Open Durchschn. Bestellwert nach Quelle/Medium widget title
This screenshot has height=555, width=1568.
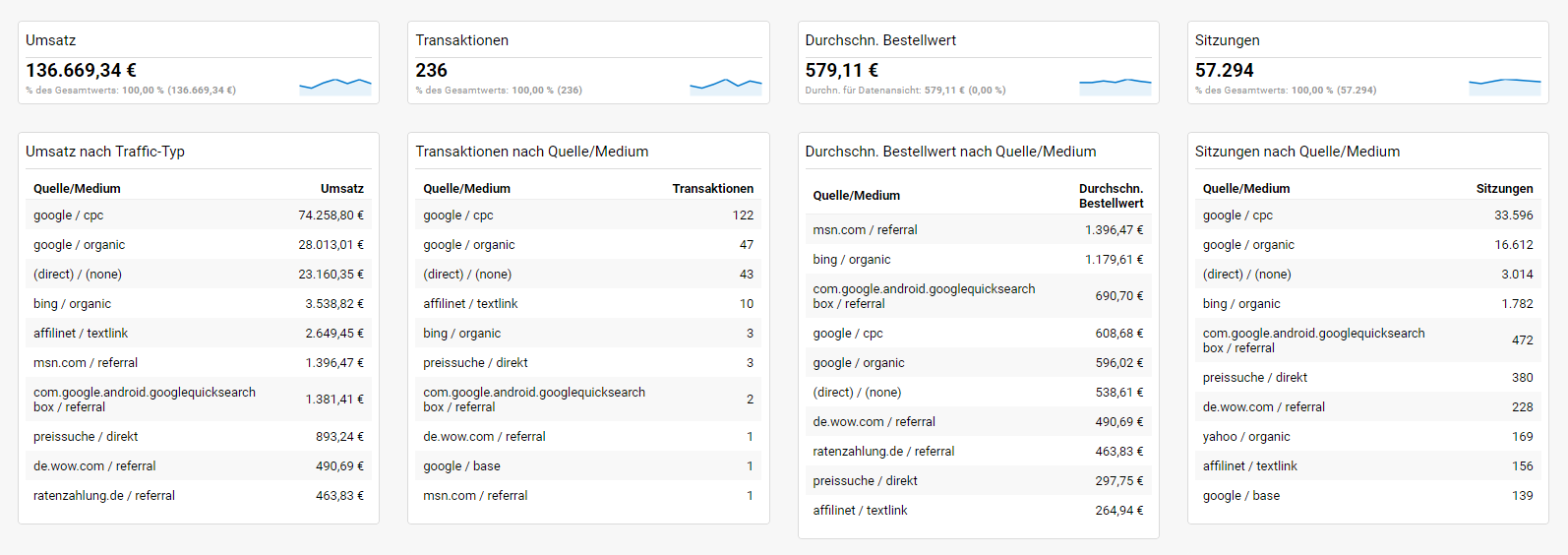pos(950,152)
